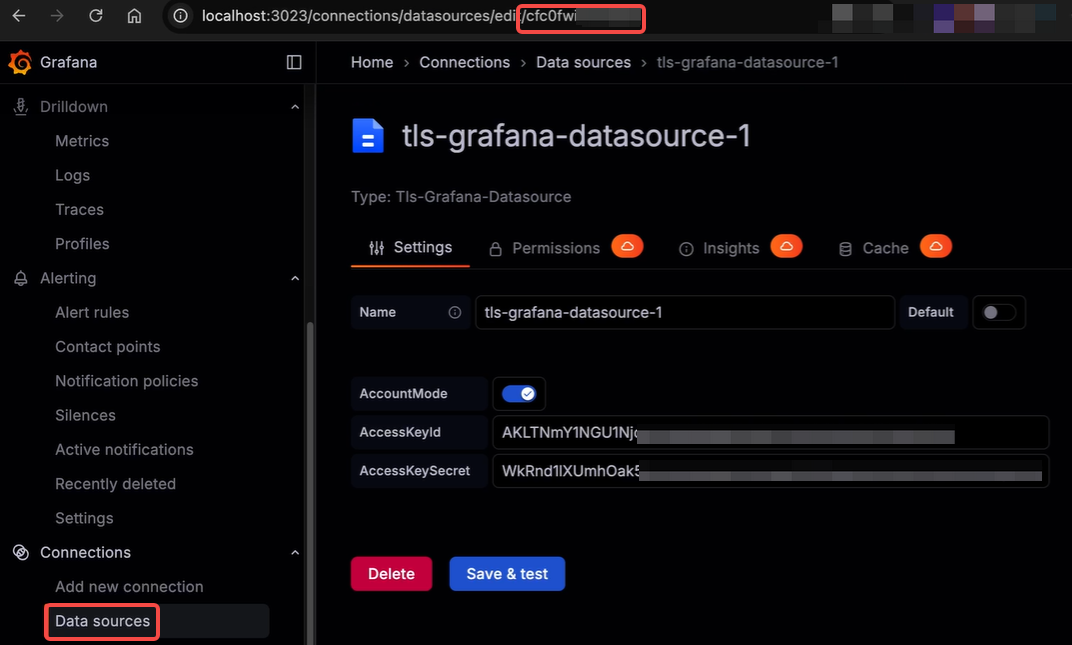
Task: Navigate to Data sources breadcrumb
Action: point(583,62)
